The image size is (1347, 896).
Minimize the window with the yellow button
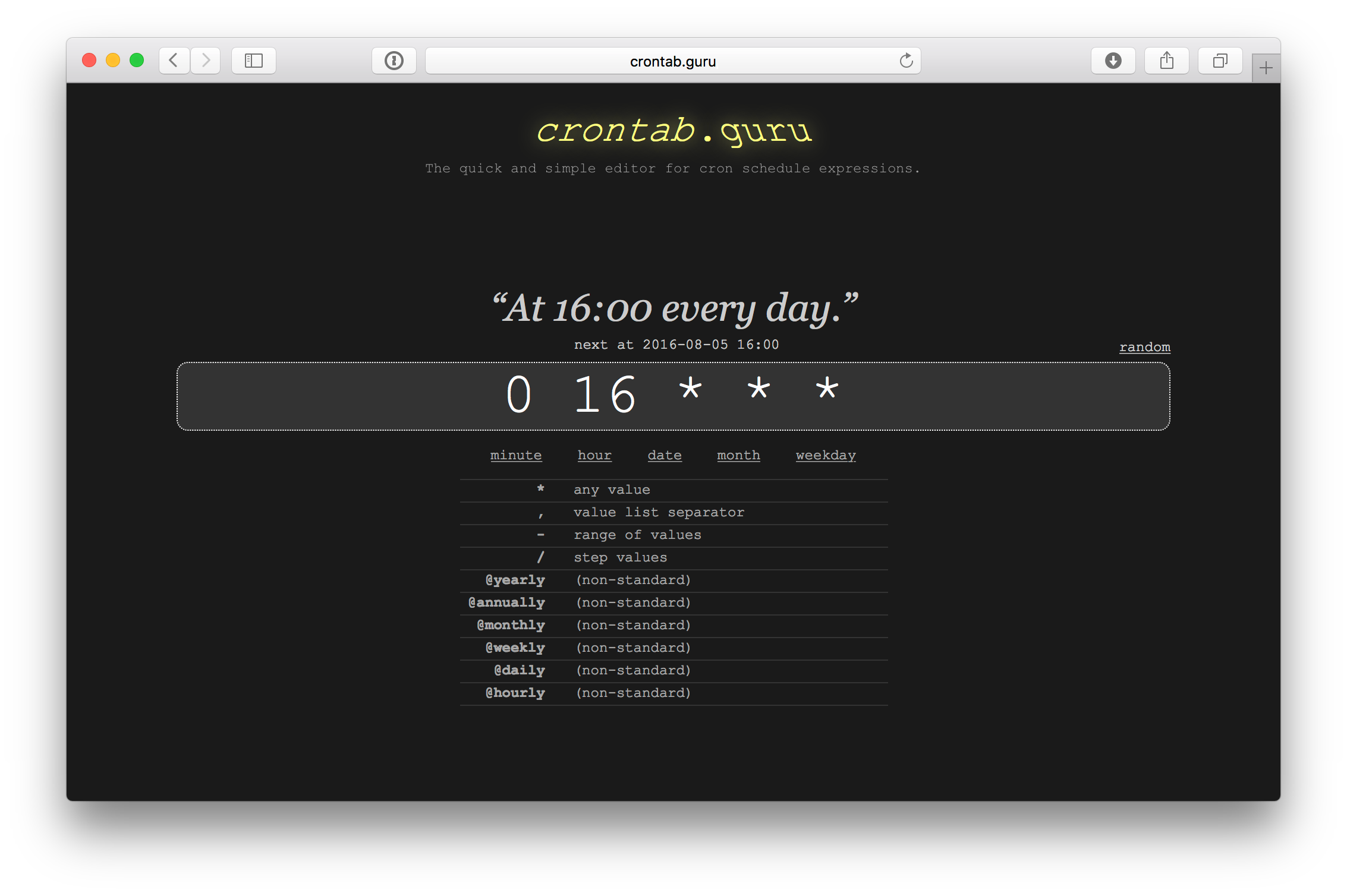pyautogui.click(x=113, y=61)
